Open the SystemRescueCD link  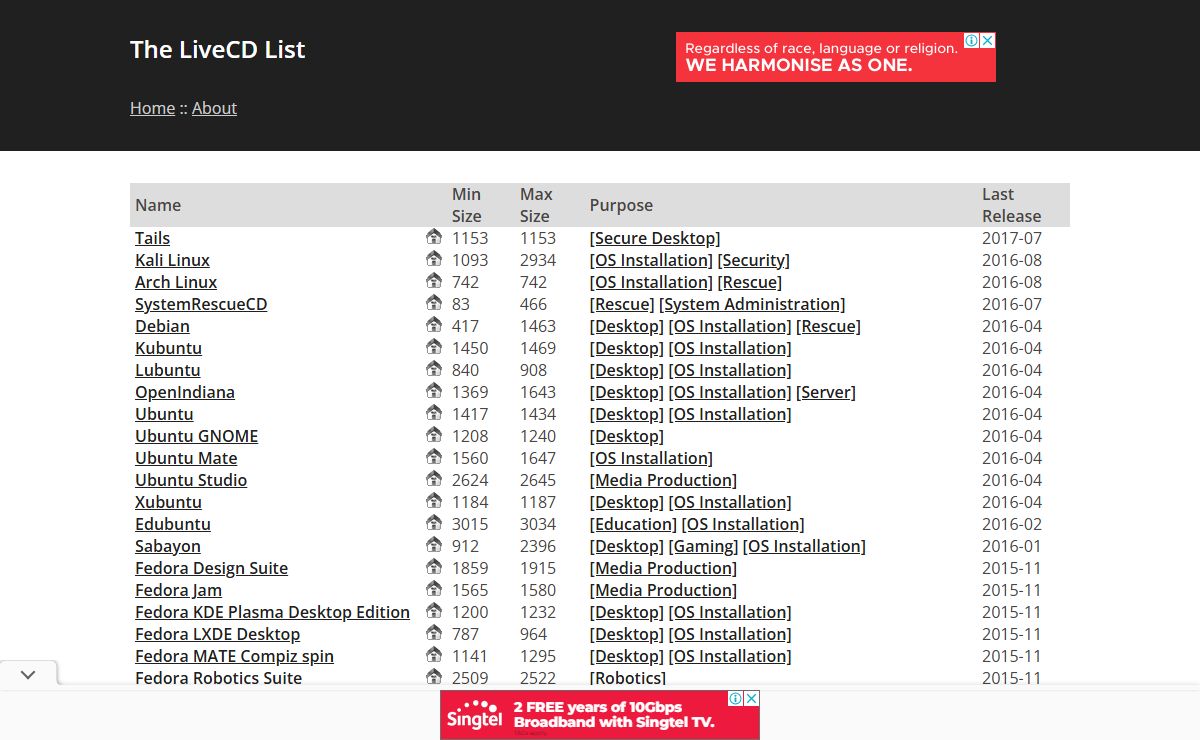pyautogui.click(x=201, y=304)
